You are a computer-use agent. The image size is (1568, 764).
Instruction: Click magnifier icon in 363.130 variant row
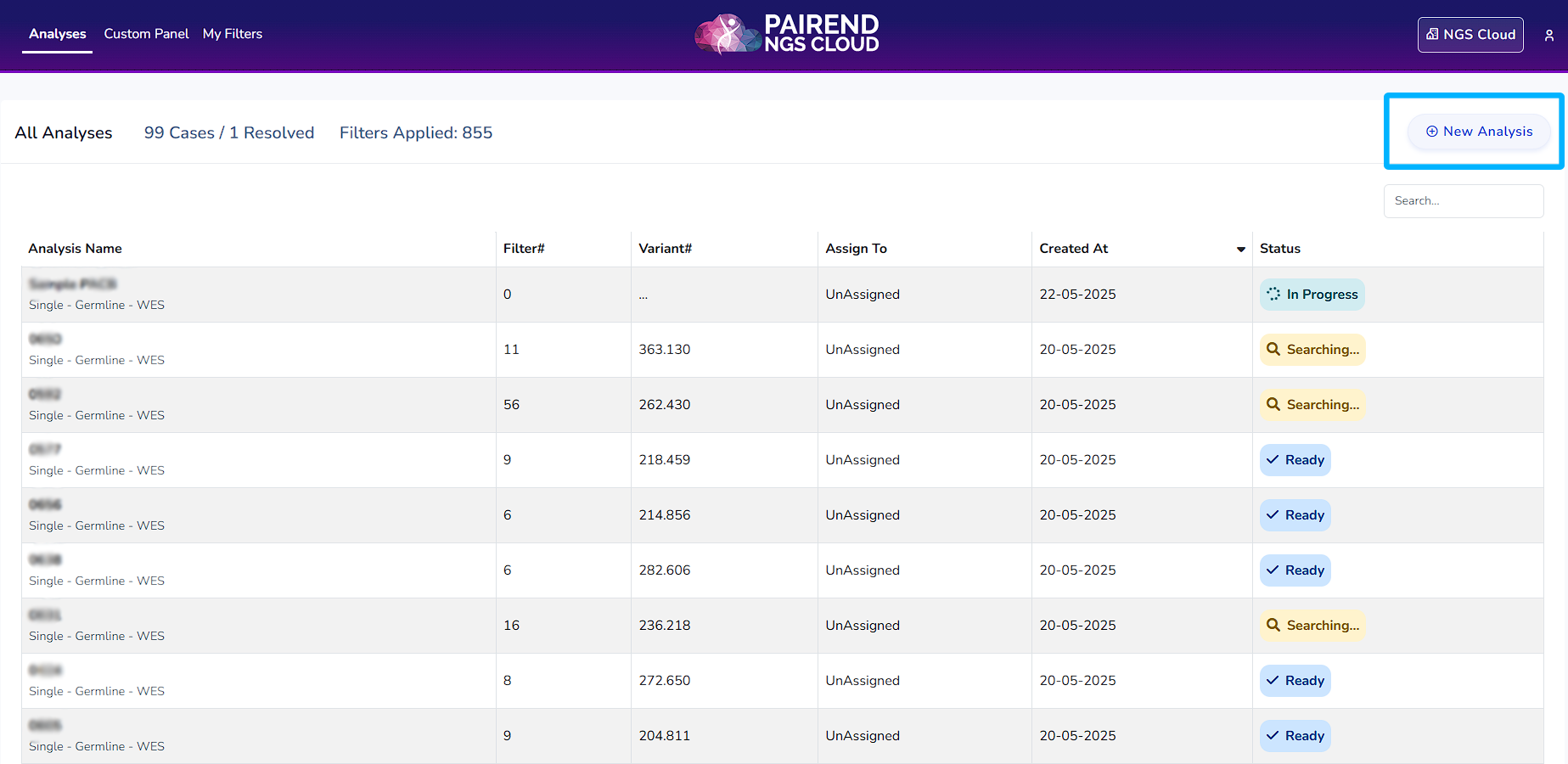click(x=1273, y=349)
